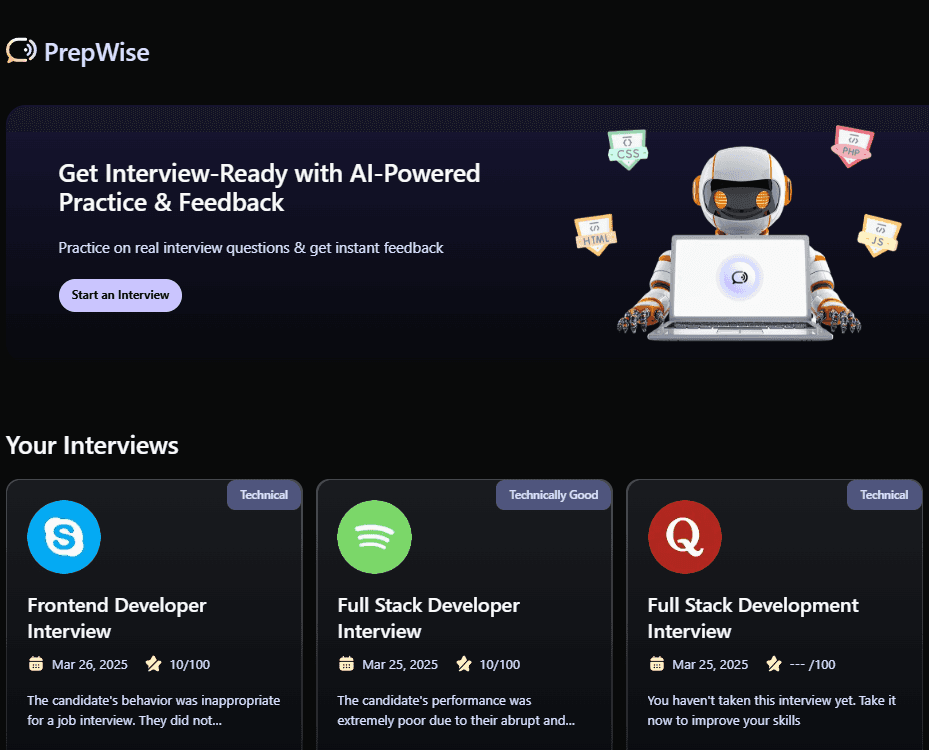929x750 pixels.
Task: Click the PrepWise logo icon
Action: (x=19, y=49)
